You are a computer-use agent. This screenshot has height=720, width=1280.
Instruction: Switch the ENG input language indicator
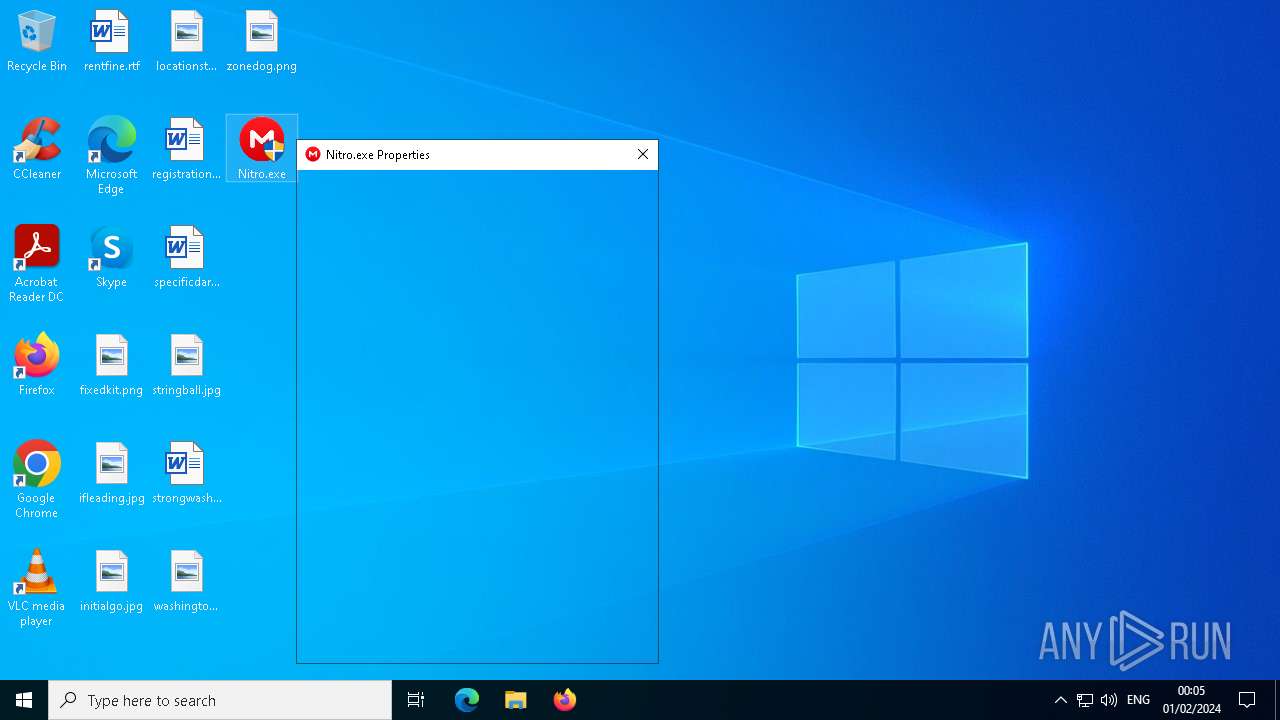point(1138,700)
